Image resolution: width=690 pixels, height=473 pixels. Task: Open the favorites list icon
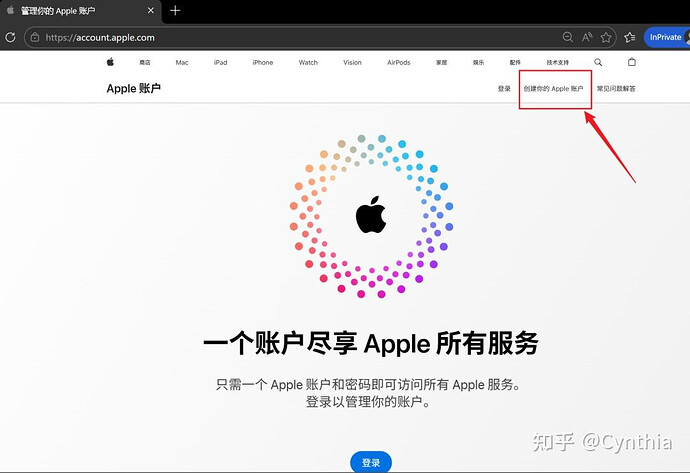point(630,37)
